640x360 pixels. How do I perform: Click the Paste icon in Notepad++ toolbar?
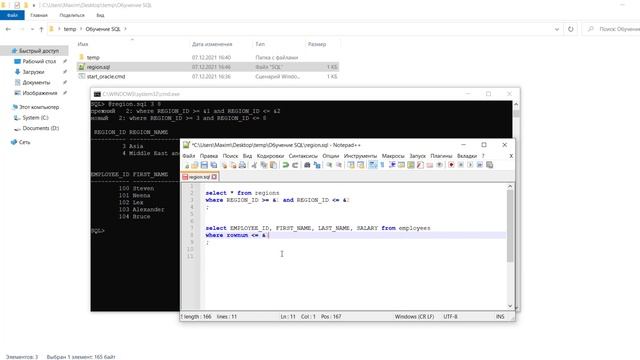click(273, 165)
